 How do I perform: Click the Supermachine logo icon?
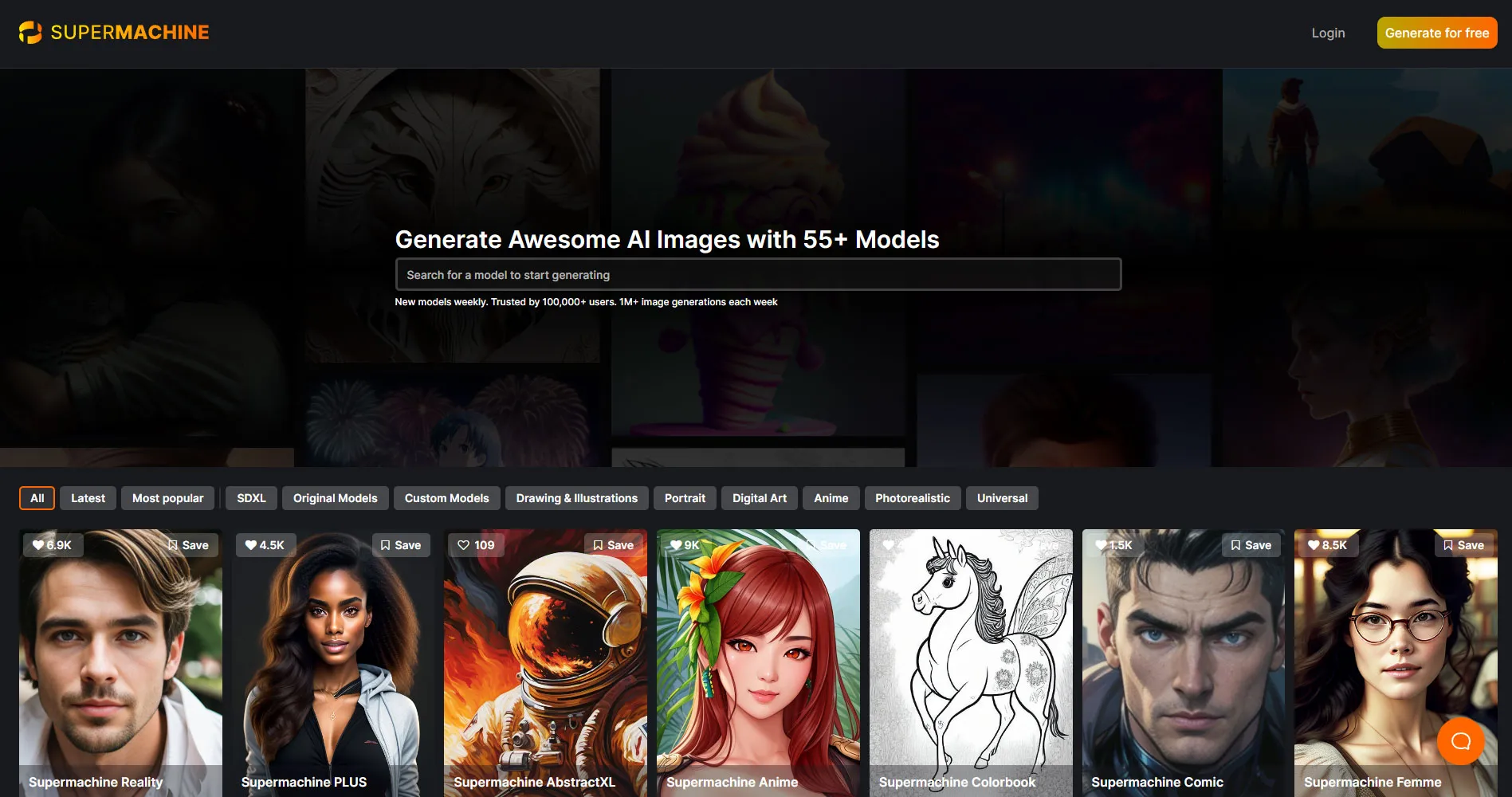pyautogui.click(x=30, y=33)
